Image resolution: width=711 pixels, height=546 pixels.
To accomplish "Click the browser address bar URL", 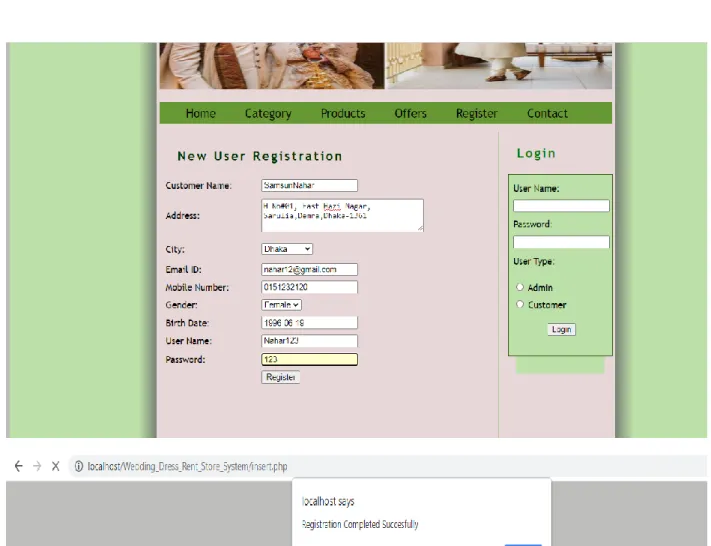I will coord(187,466).
